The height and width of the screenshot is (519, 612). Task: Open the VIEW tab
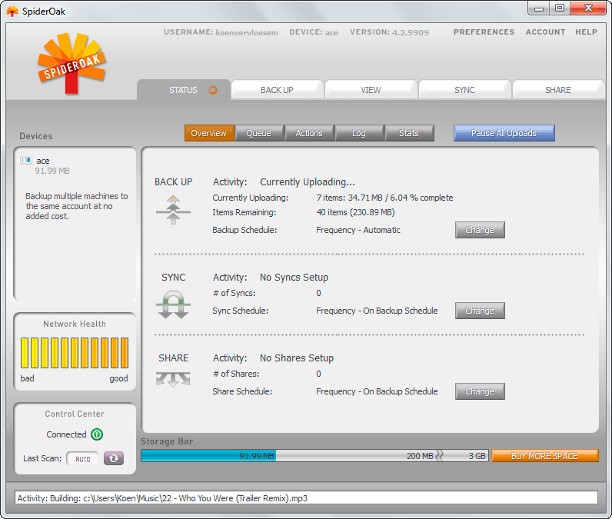coord(371,90)
